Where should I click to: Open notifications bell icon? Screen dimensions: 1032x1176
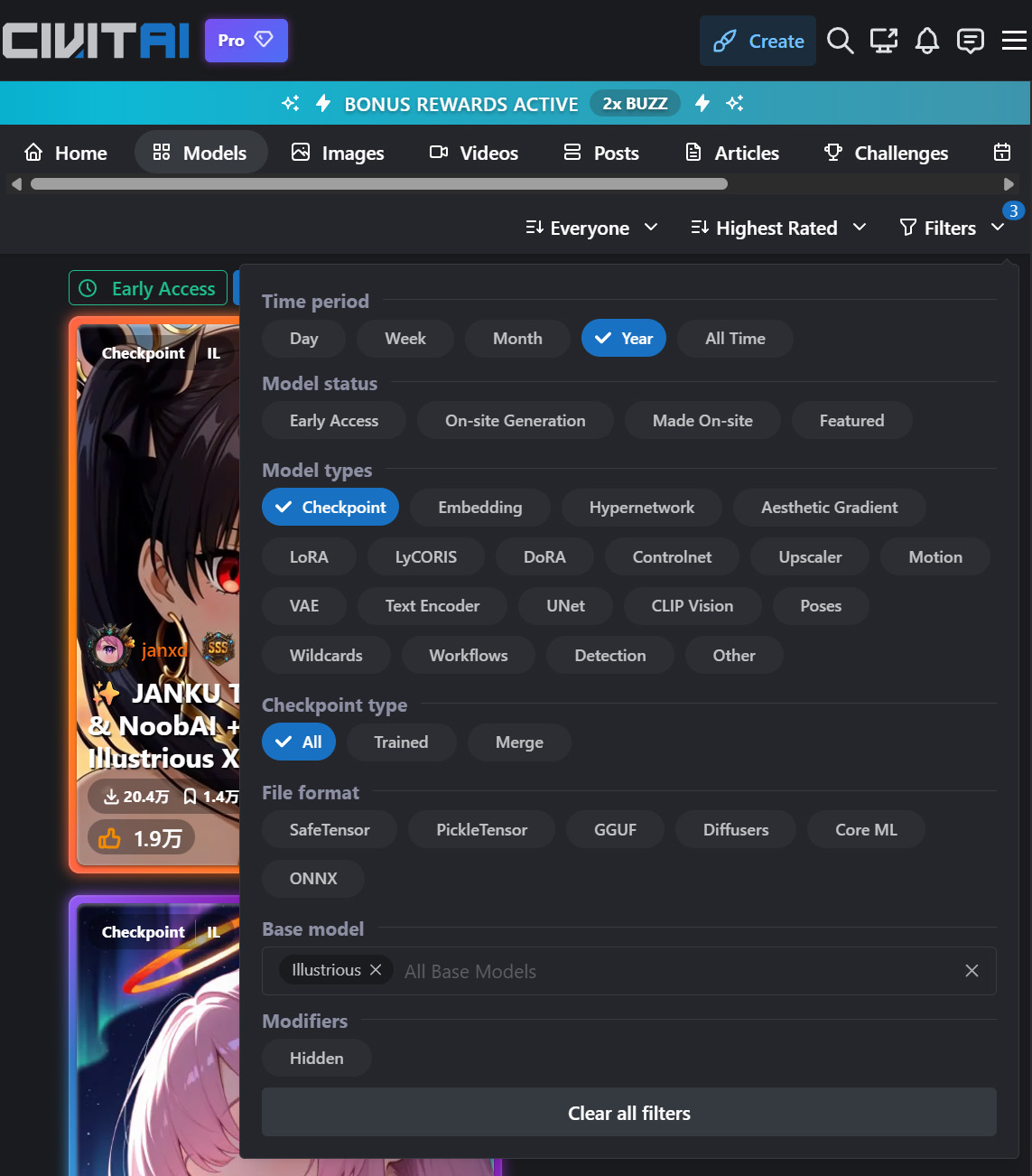(x=927, y=41)
